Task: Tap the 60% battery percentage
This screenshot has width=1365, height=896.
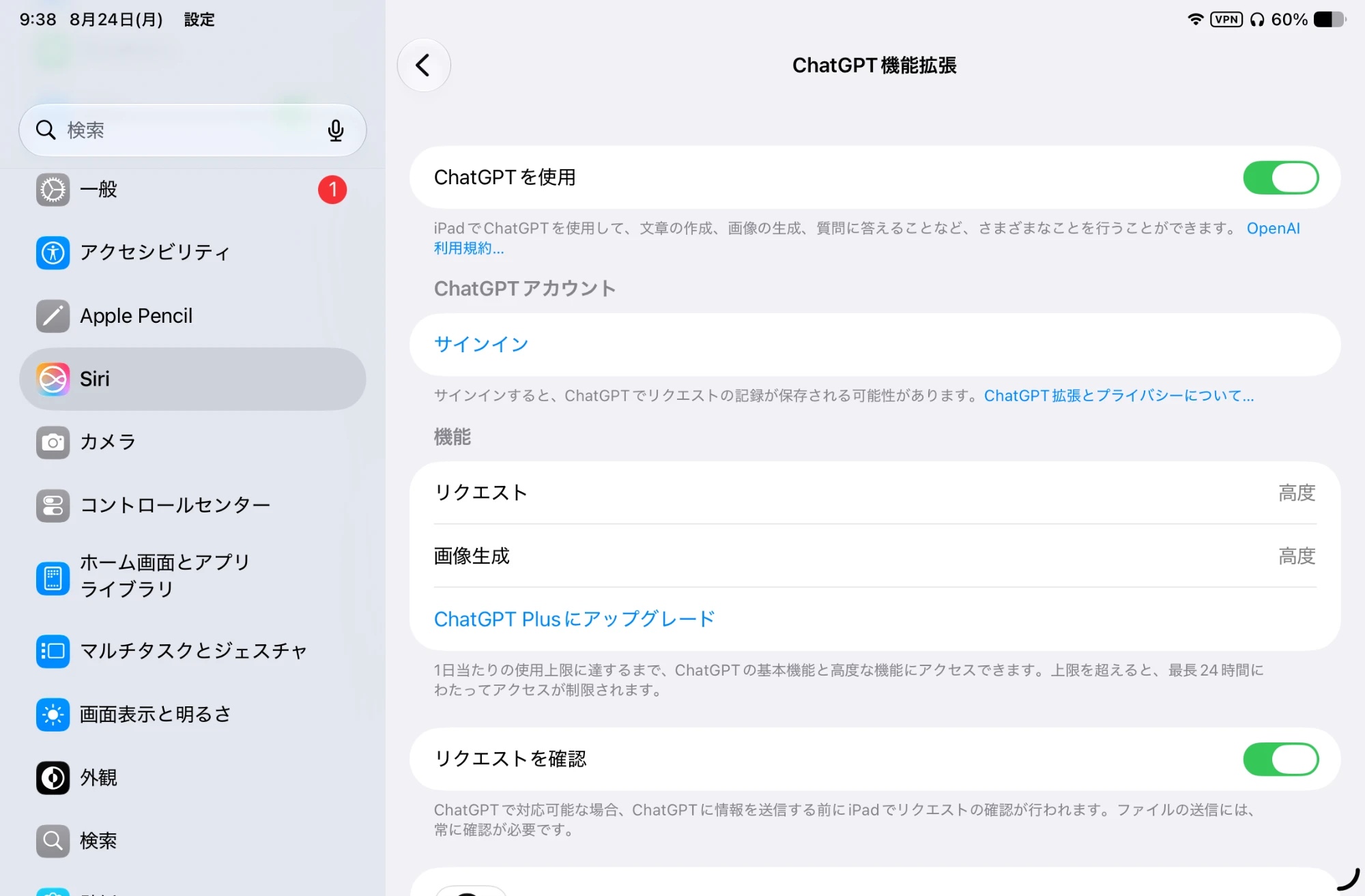Action: click(1289, 20)
